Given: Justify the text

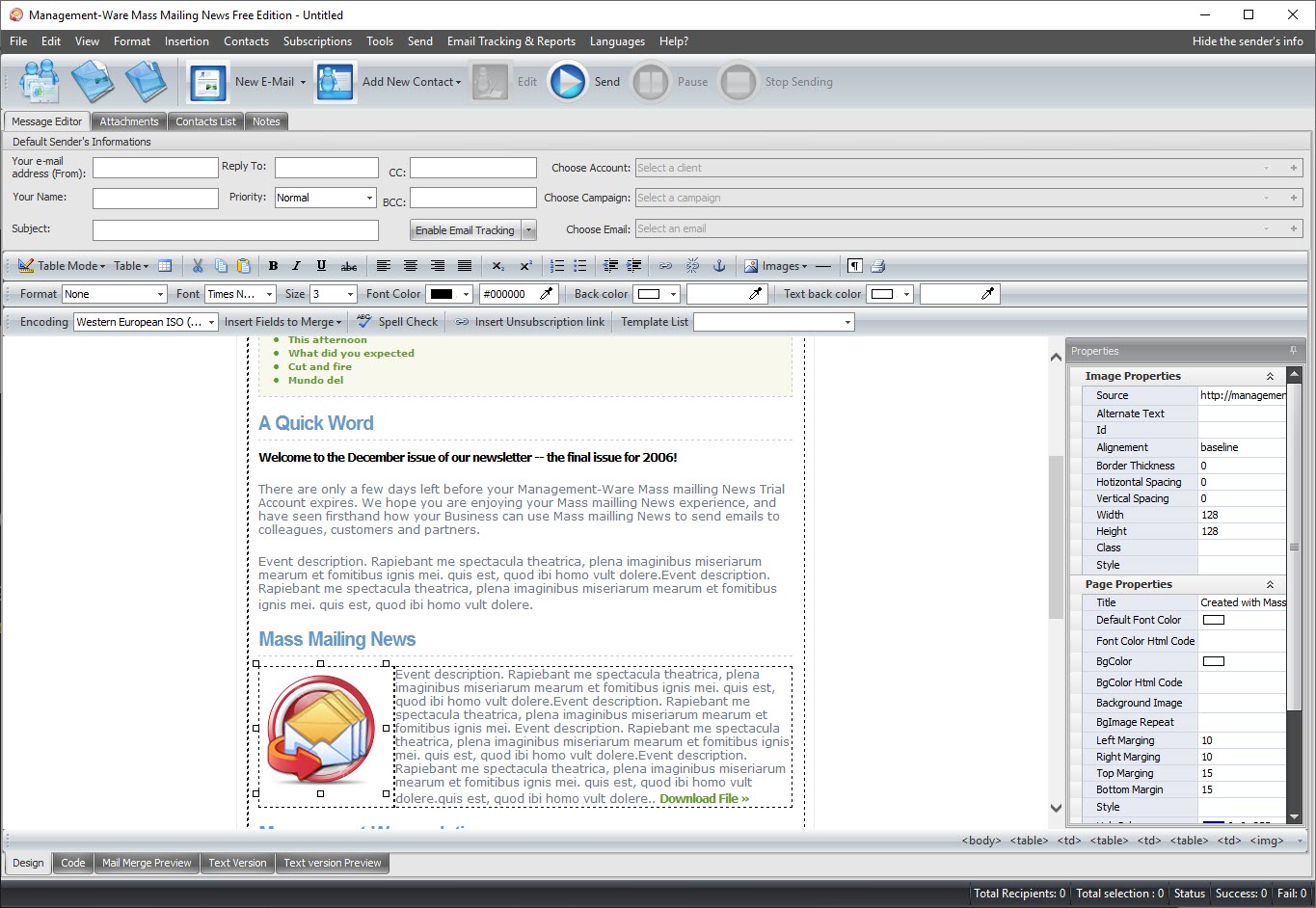Looking at the screenshot, I should click(465, 266).
